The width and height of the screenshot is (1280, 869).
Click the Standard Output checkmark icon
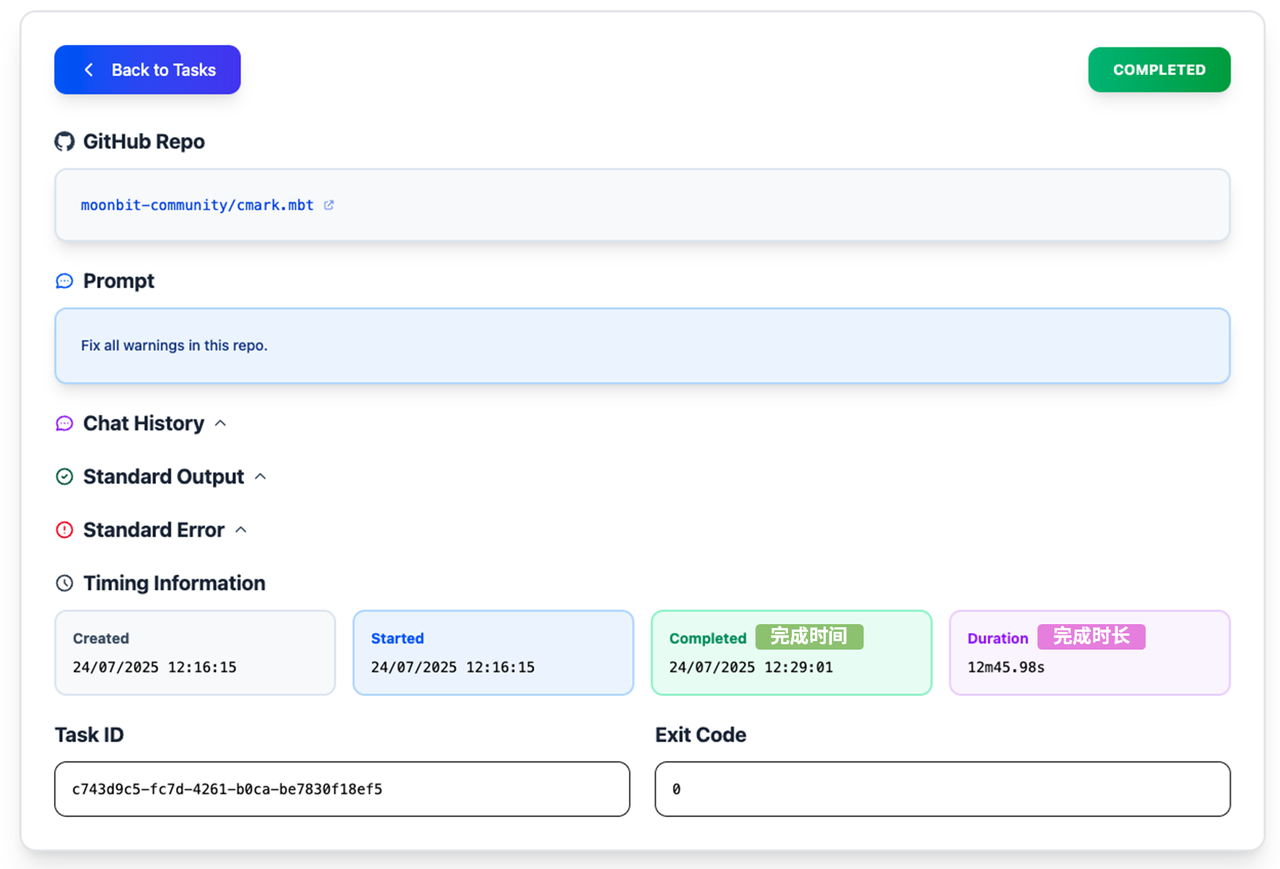[65, 477]
